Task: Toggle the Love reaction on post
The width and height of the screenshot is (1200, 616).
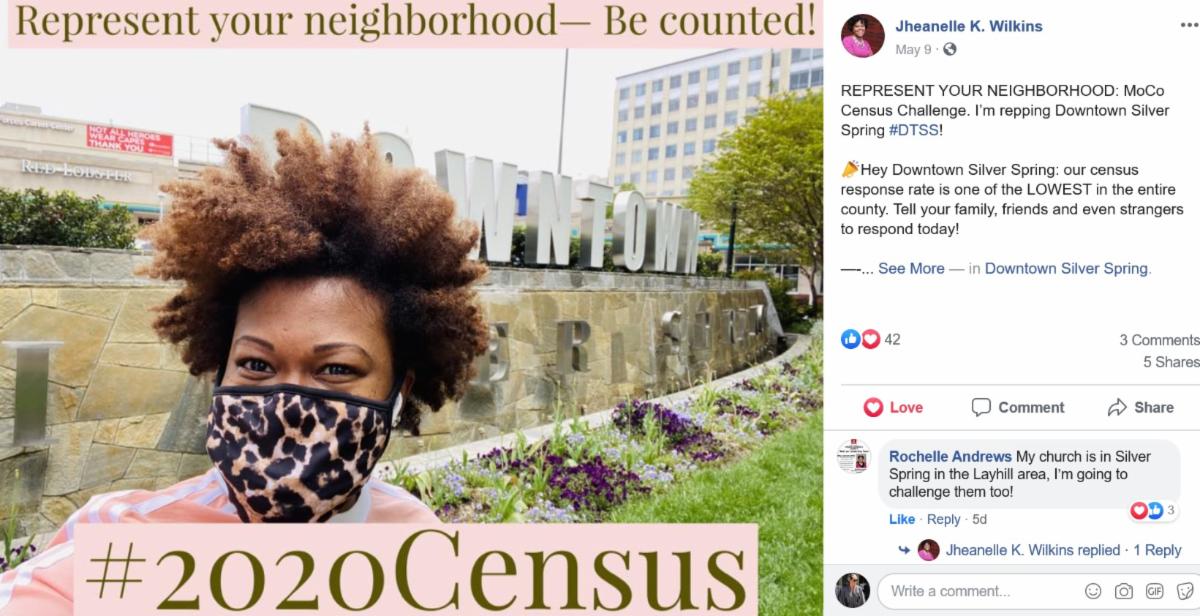Action: (x=893, y=407)
